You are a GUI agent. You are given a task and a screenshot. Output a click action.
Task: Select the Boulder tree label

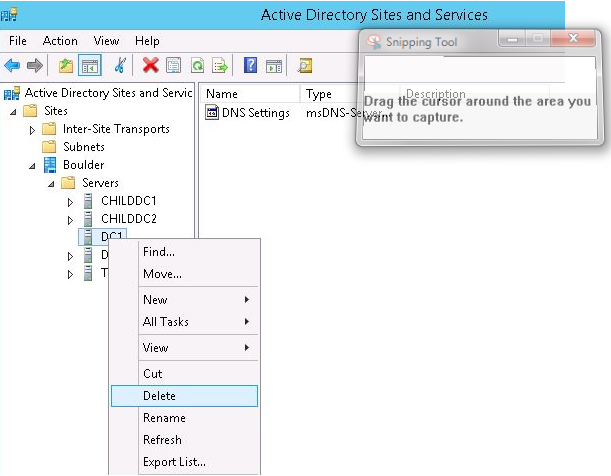pos(83,165)
